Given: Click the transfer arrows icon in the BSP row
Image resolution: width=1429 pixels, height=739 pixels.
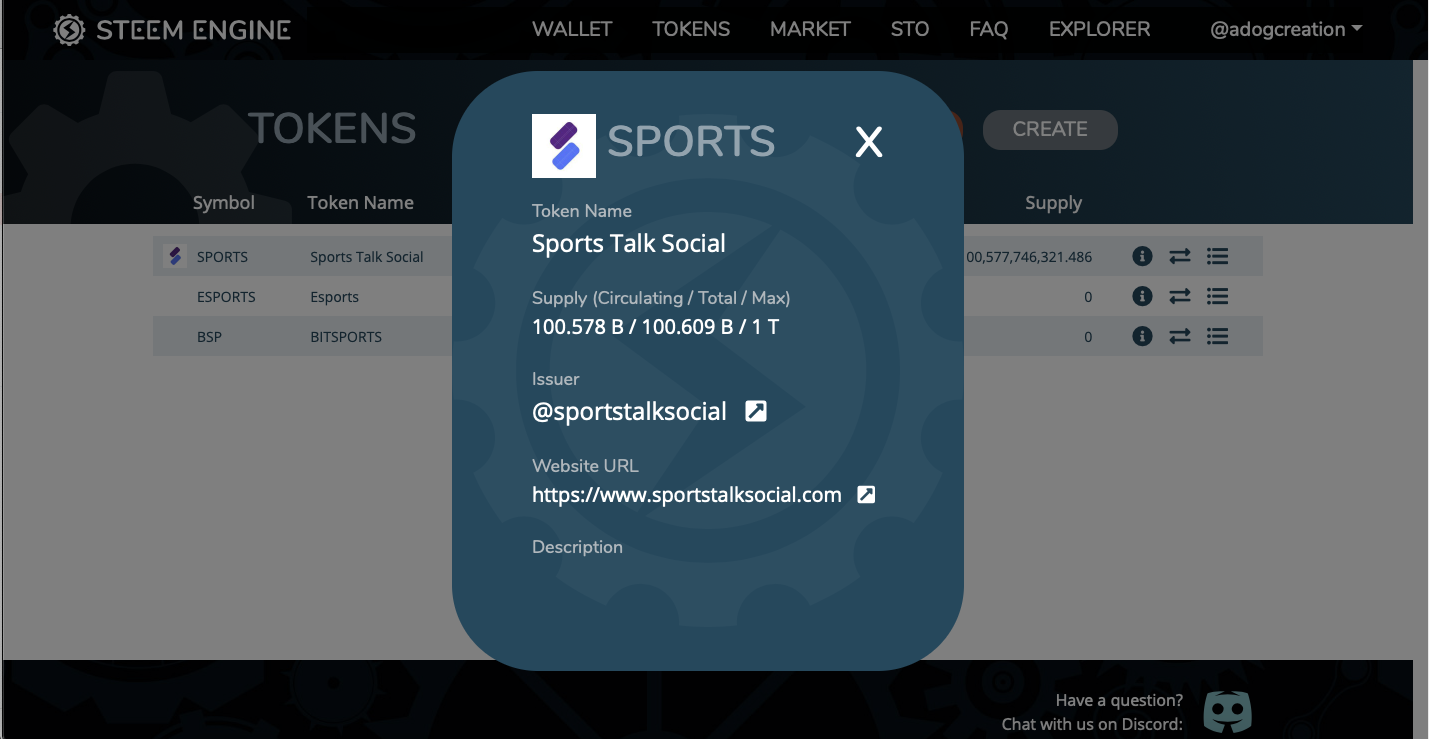Looking at the screenshot, I should (x=1180, y=337).
